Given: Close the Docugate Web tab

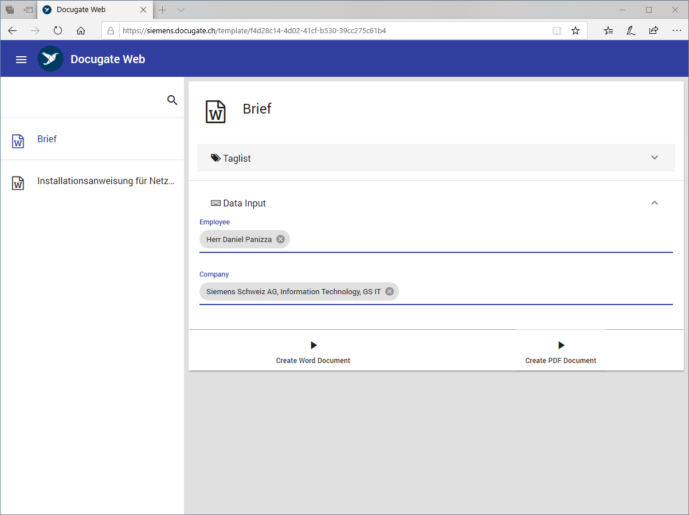Looking at the screenshot, I should click(x=143, y=10).
